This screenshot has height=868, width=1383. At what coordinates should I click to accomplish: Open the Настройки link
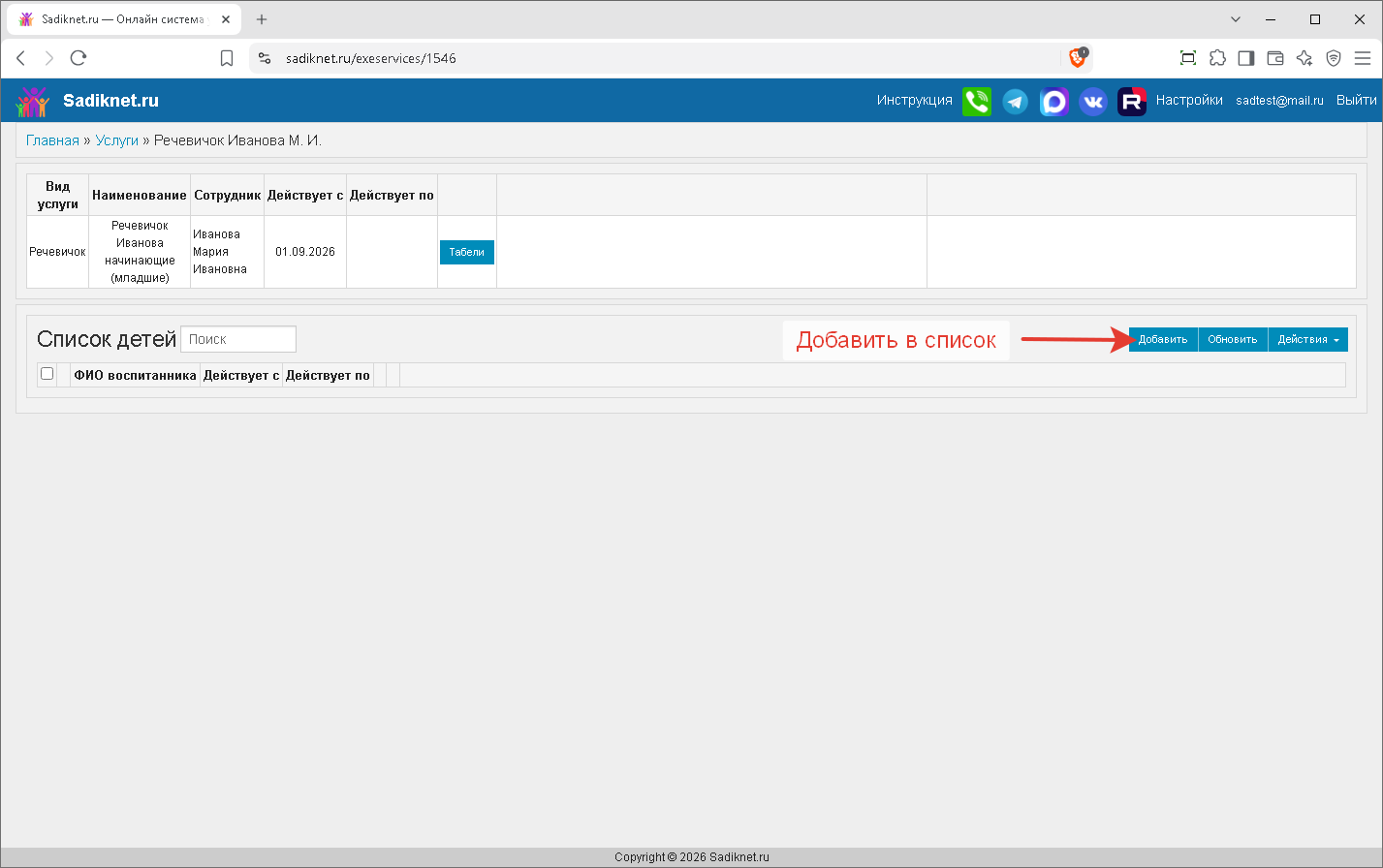[x=1189, y=101]
